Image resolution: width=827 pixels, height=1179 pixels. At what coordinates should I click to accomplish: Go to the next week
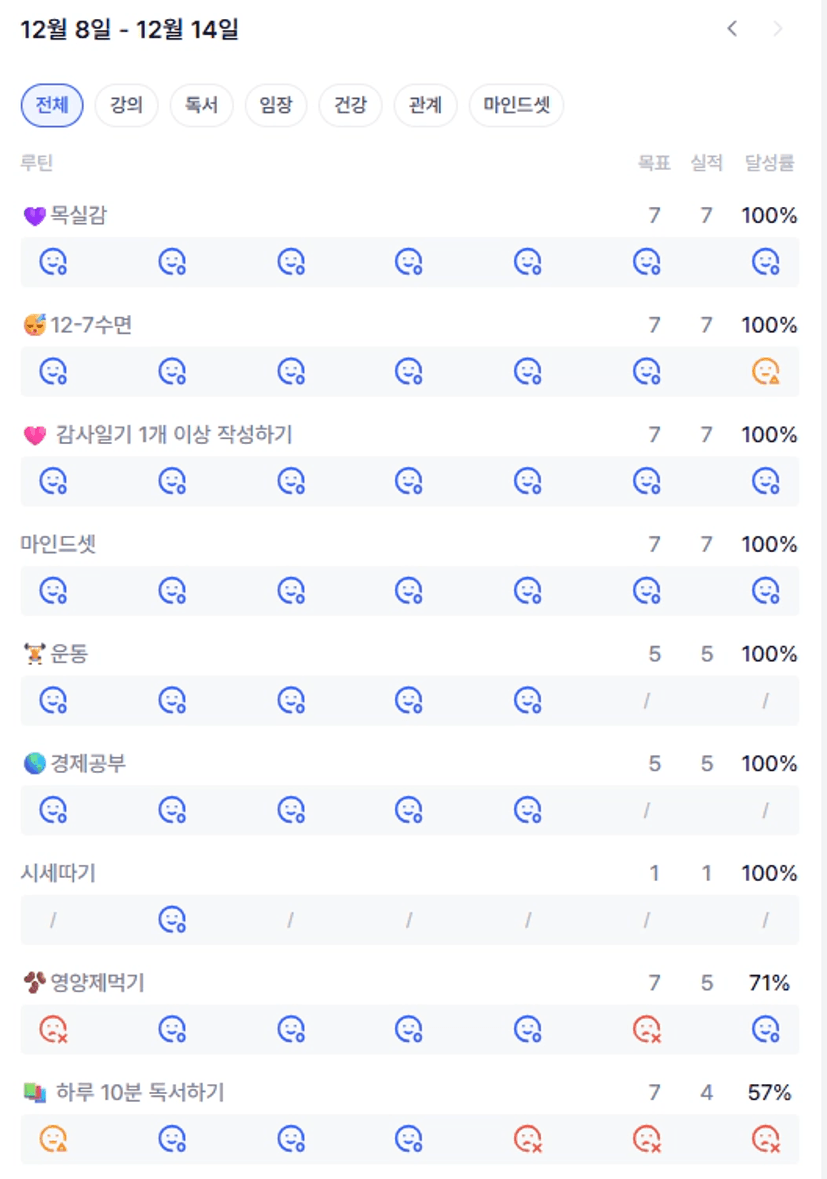coord(777,29)
